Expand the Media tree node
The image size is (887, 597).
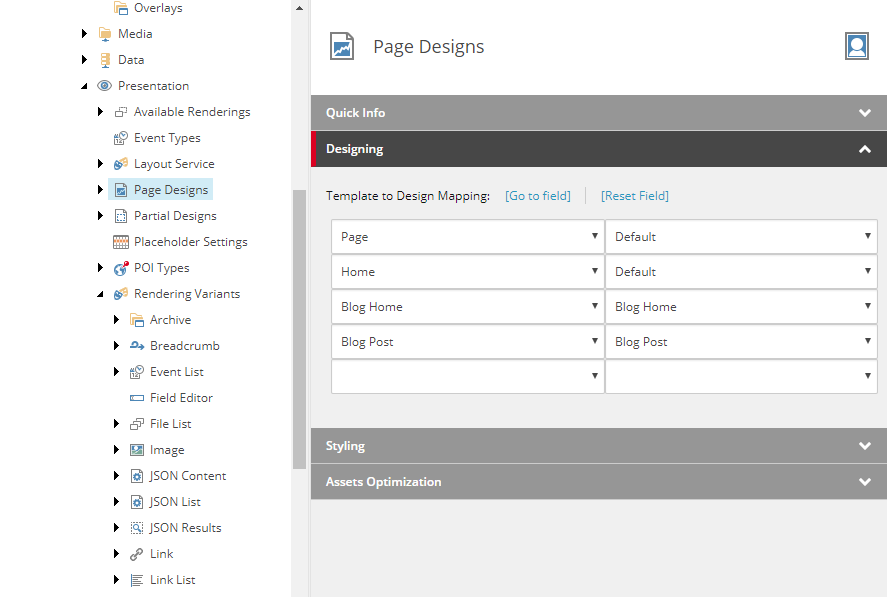click(x=84, y=34)
